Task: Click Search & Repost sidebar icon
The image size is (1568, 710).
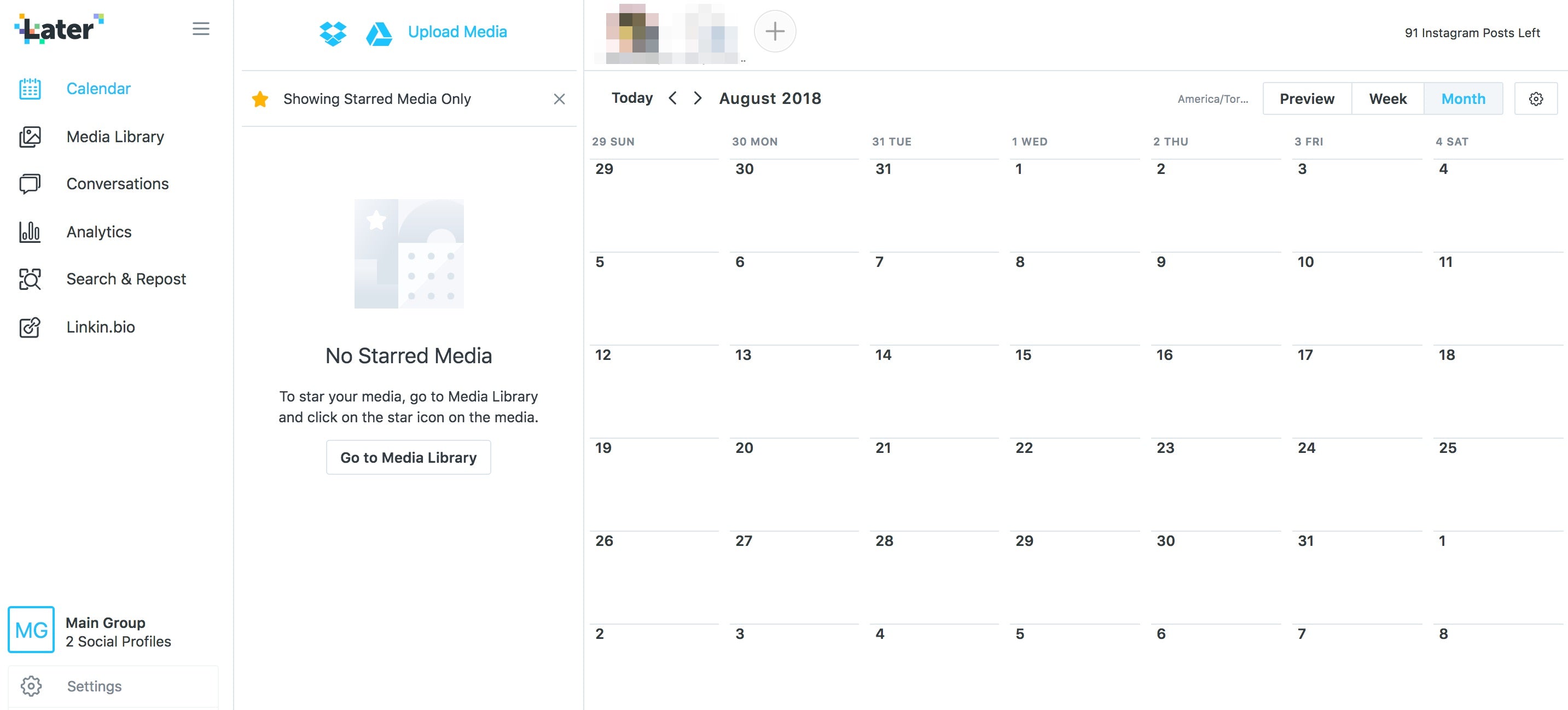Action: point(30,278)
